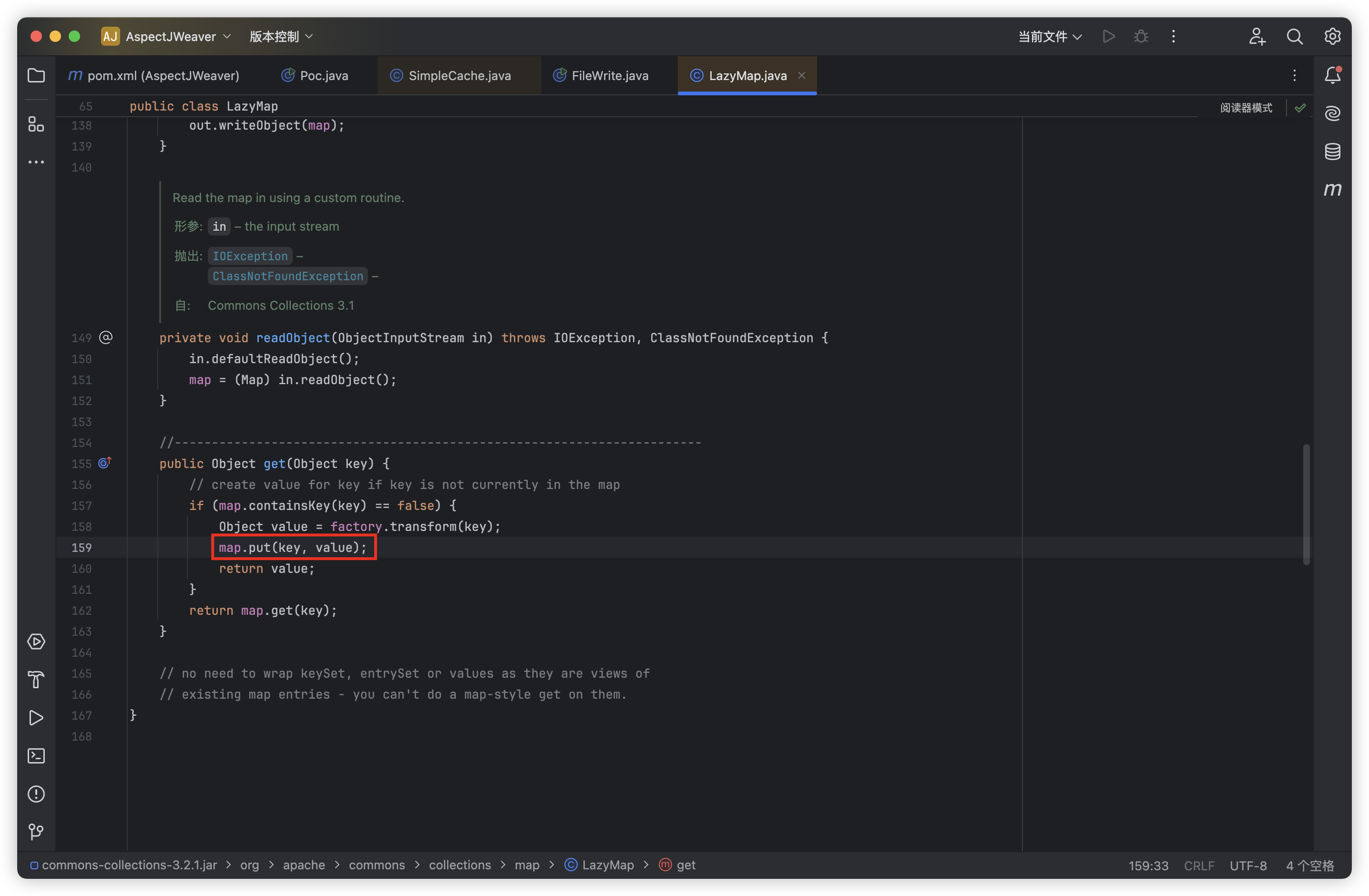
Task: Open Search Everywhere magnifier icon
Action: [1294, 36]
